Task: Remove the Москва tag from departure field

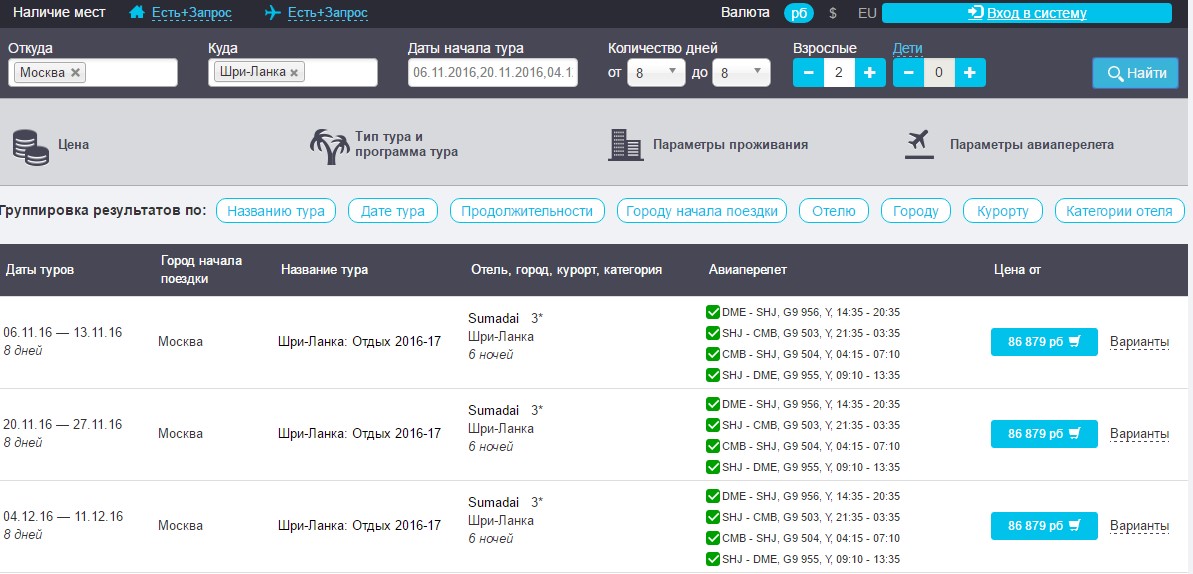Action: pyautogui.click(x=76, y=73)
